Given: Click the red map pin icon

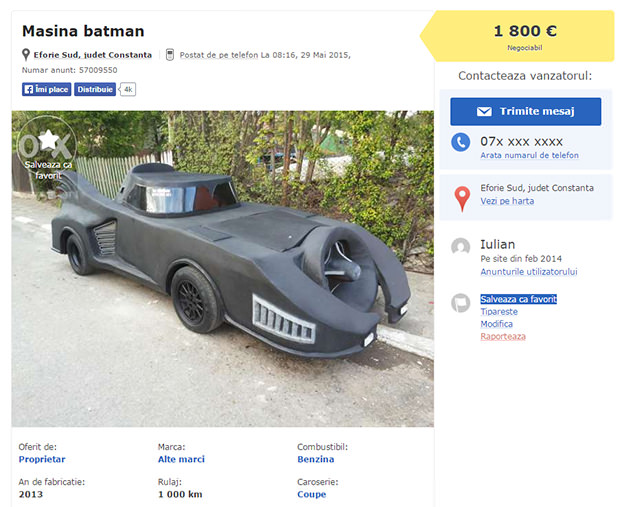Looking at the screenshot, I should [x=461, y=196].
